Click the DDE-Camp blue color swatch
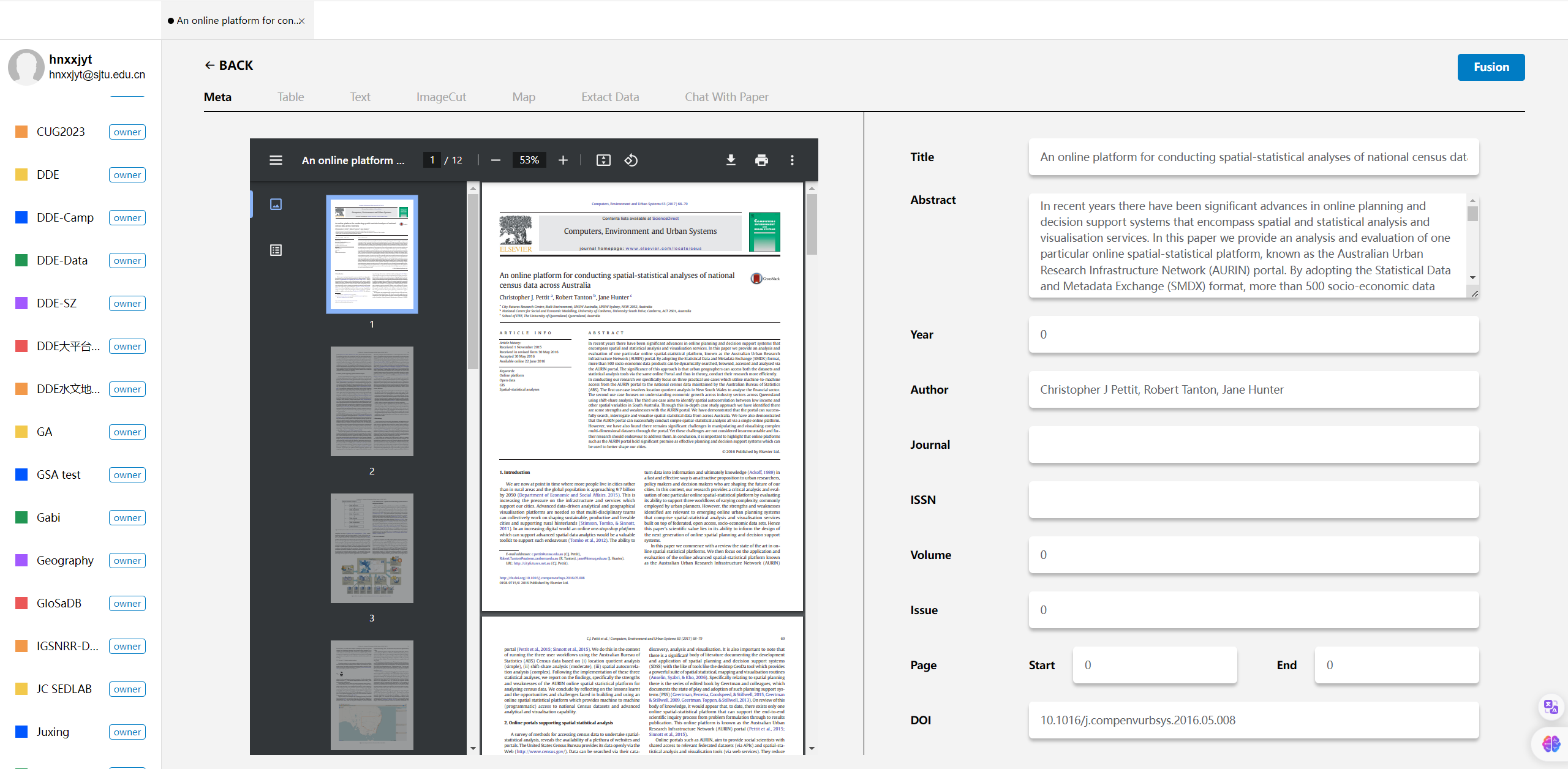 [x=21, y=217]
